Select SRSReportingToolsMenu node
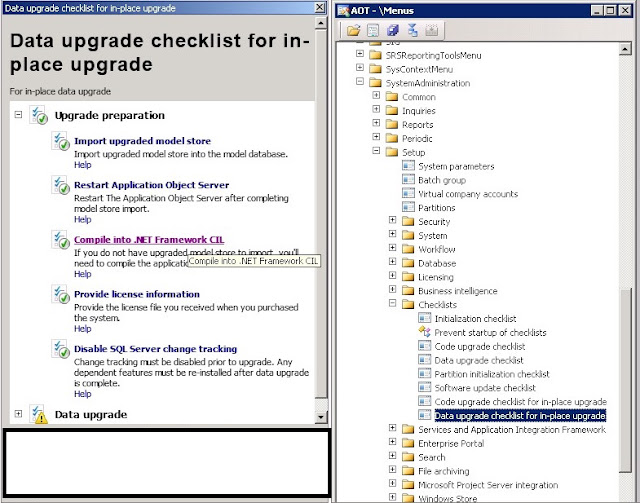Screen dimensions: 640x503 (433, 56)
